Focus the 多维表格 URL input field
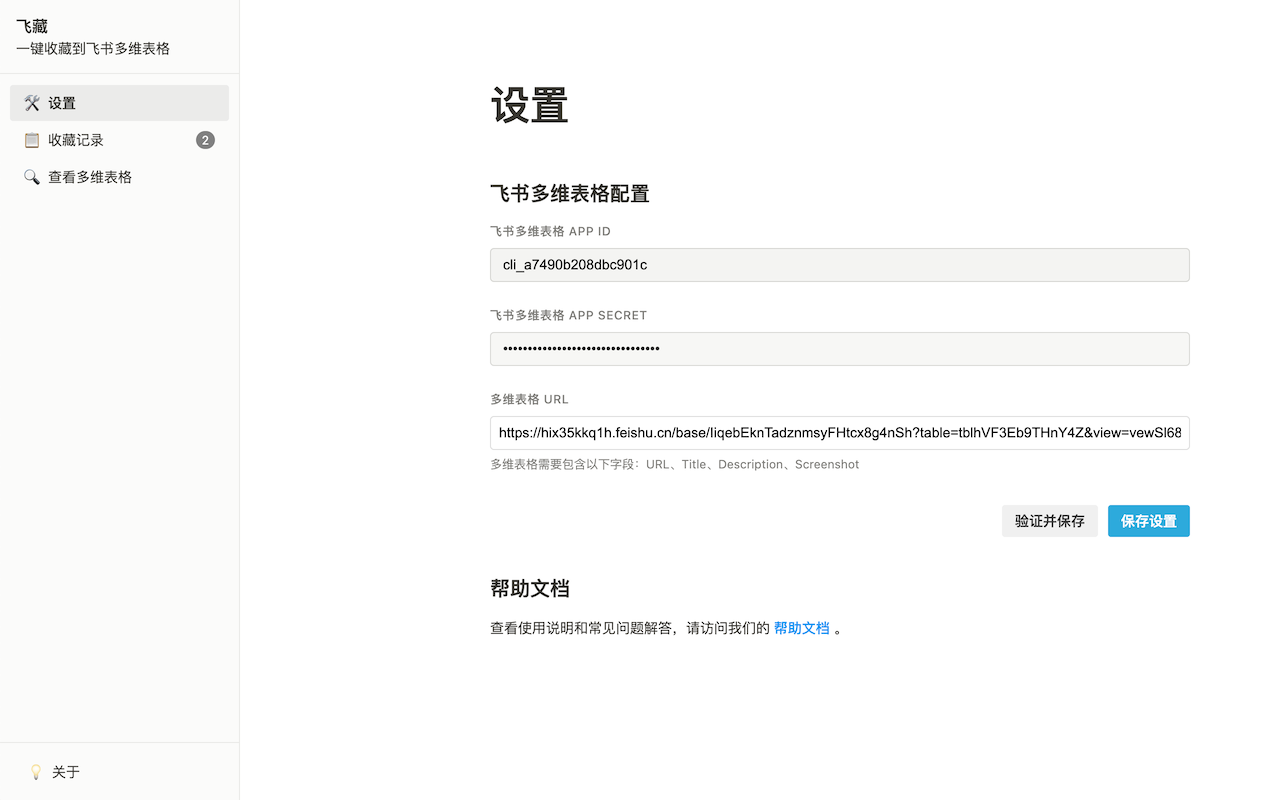Screen dimensions: 1280x800 coord(840,433)
